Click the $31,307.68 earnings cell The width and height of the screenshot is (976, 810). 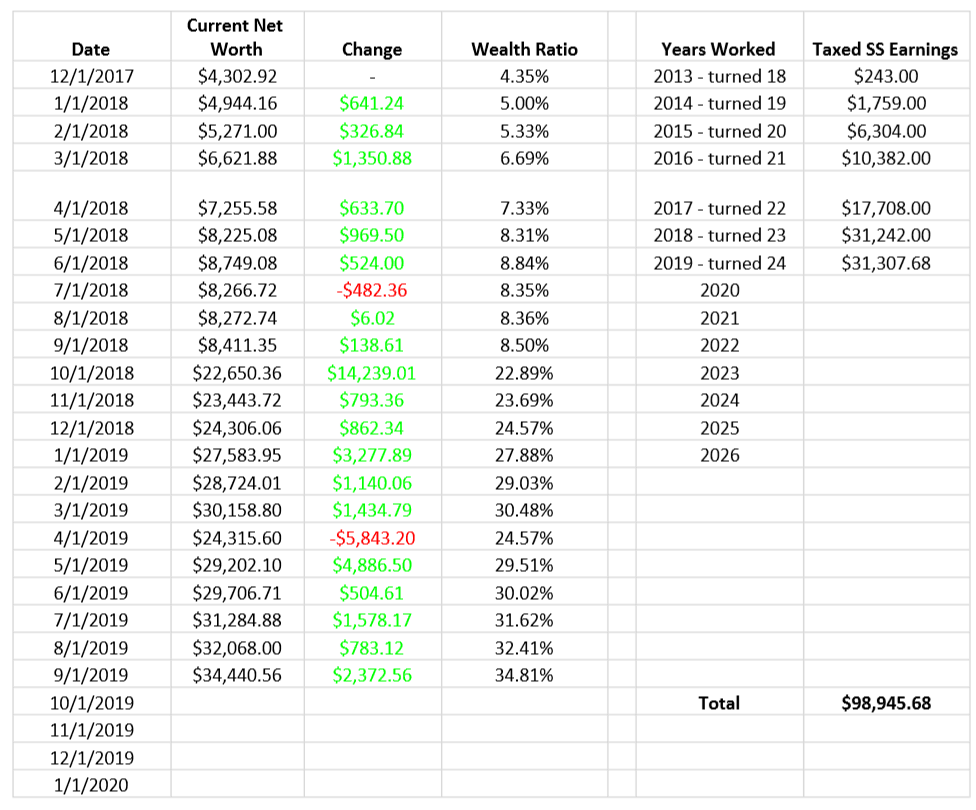pos(885,263)
